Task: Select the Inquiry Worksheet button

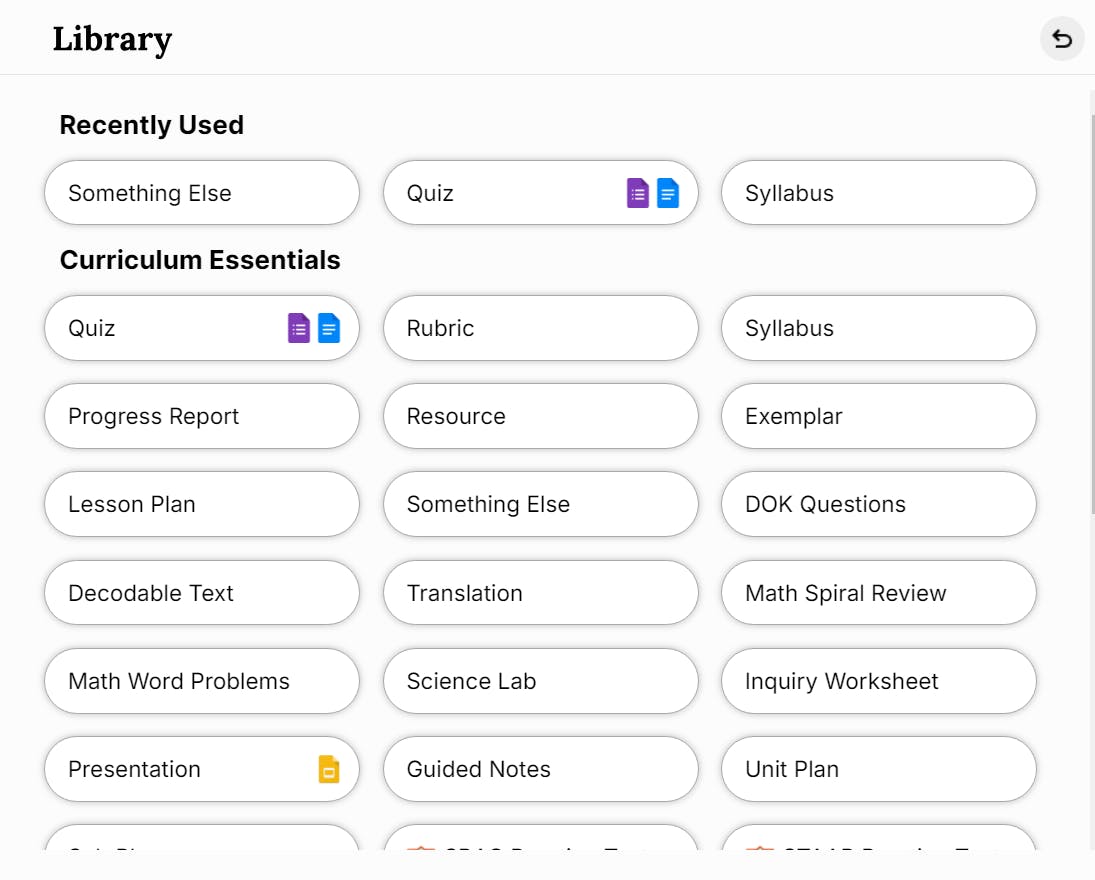Action: (x=878, y=681)
